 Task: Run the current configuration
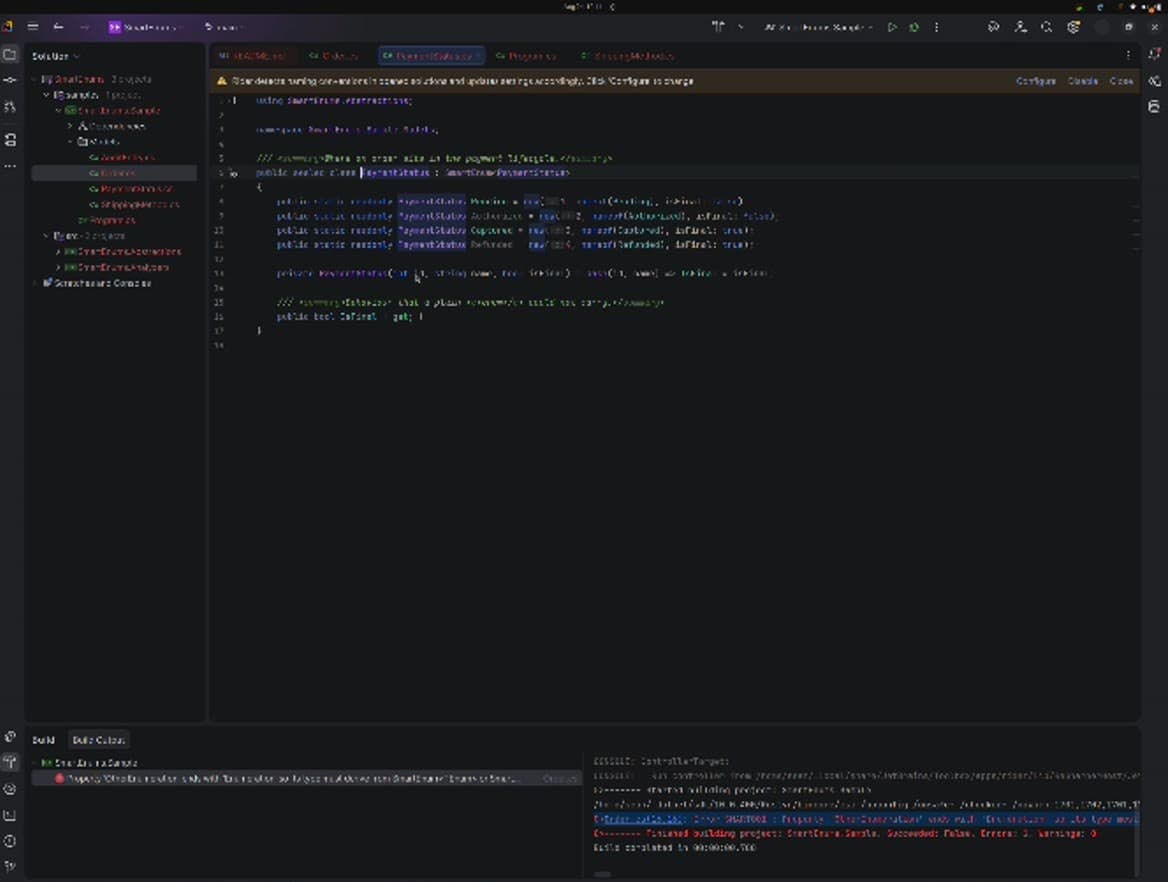(x=892, y=27)
